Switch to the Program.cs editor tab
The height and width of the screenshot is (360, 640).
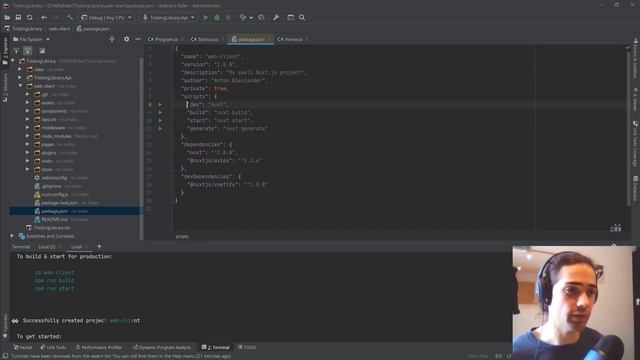(163, 39)
